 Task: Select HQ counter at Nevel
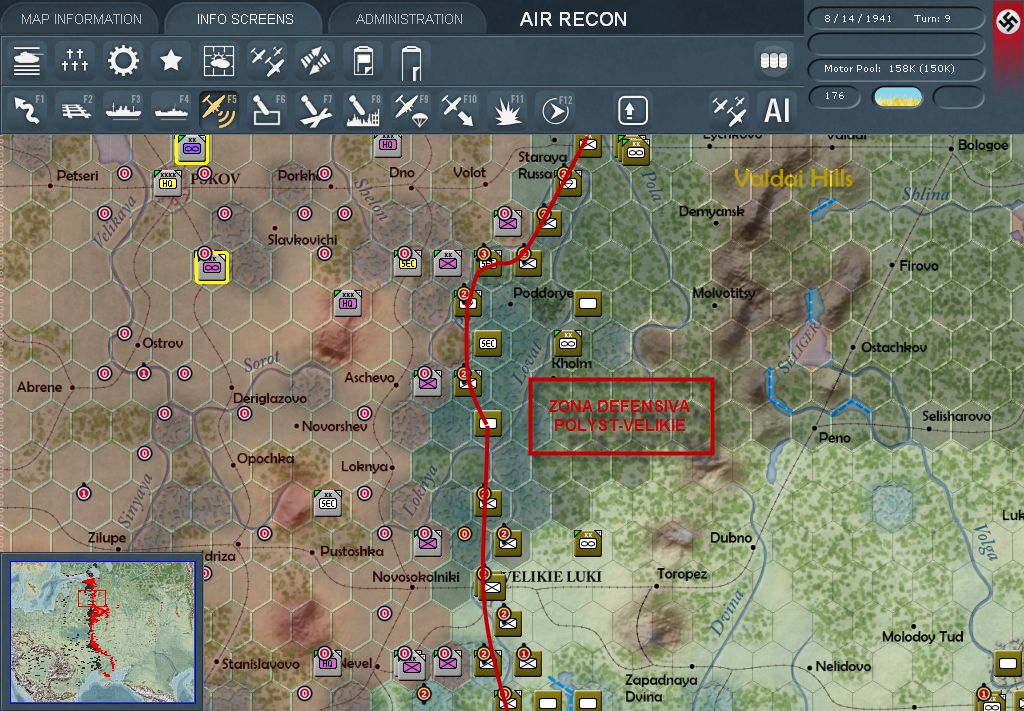click(x=327, y=663)
